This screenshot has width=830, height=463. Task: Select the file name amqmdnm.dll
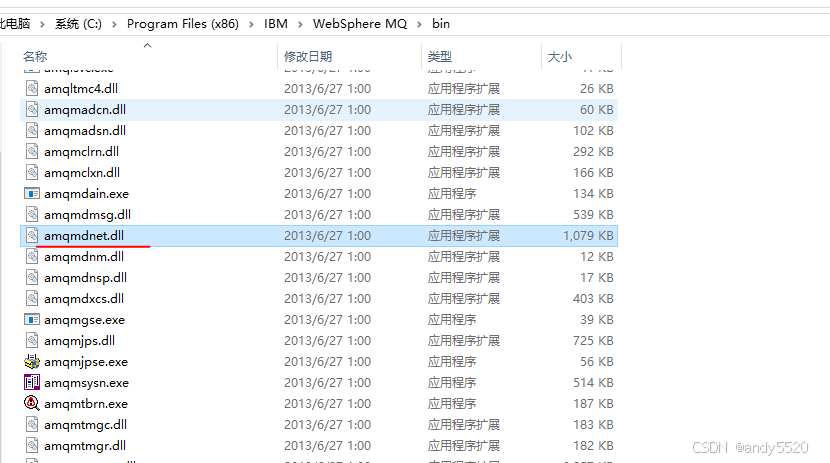click(x=84, y=257)
